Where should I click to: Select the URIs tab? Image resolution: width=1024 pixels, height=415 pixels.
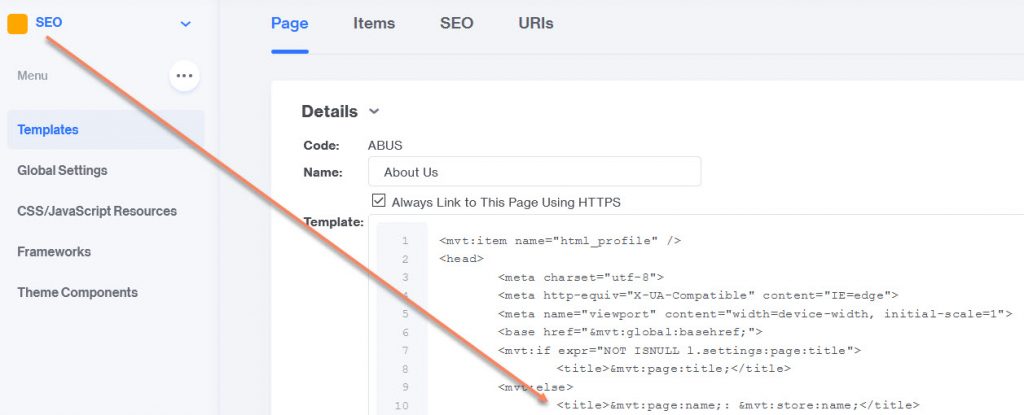point(536,24)
